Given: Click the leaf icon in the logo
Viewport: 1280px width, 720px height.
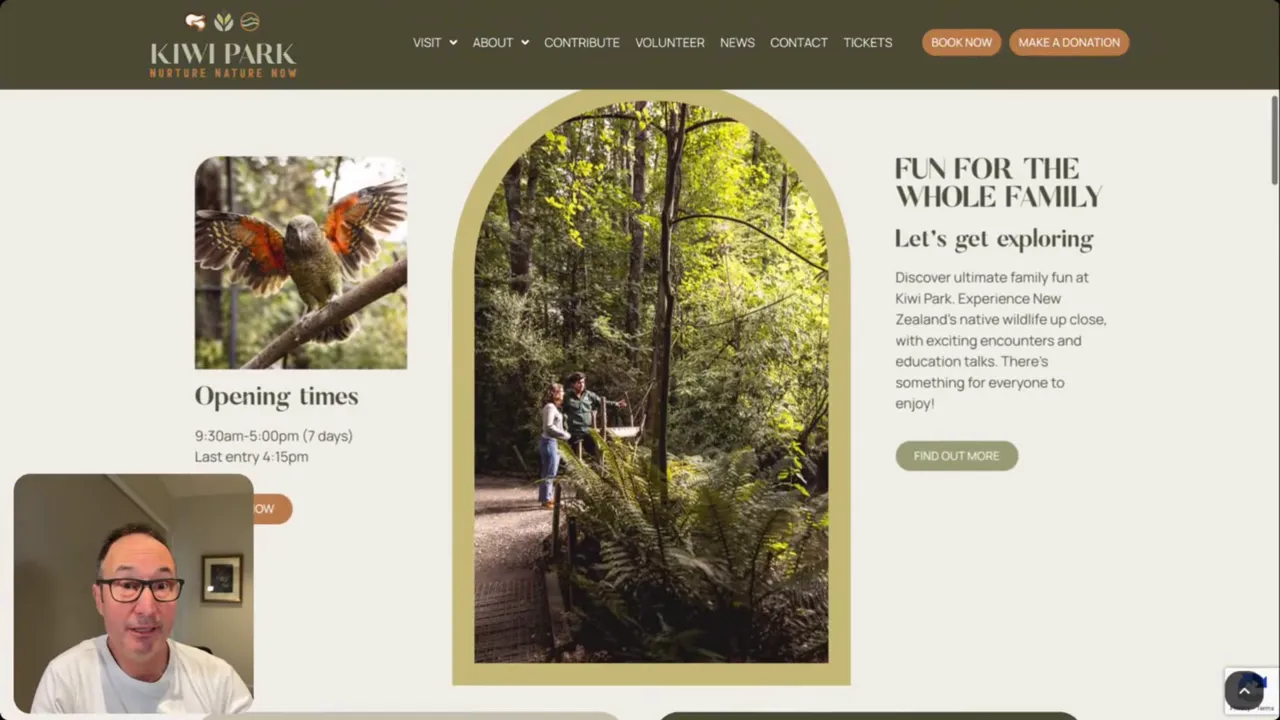Looking at the screenshot, I should [x=223, y=22].
